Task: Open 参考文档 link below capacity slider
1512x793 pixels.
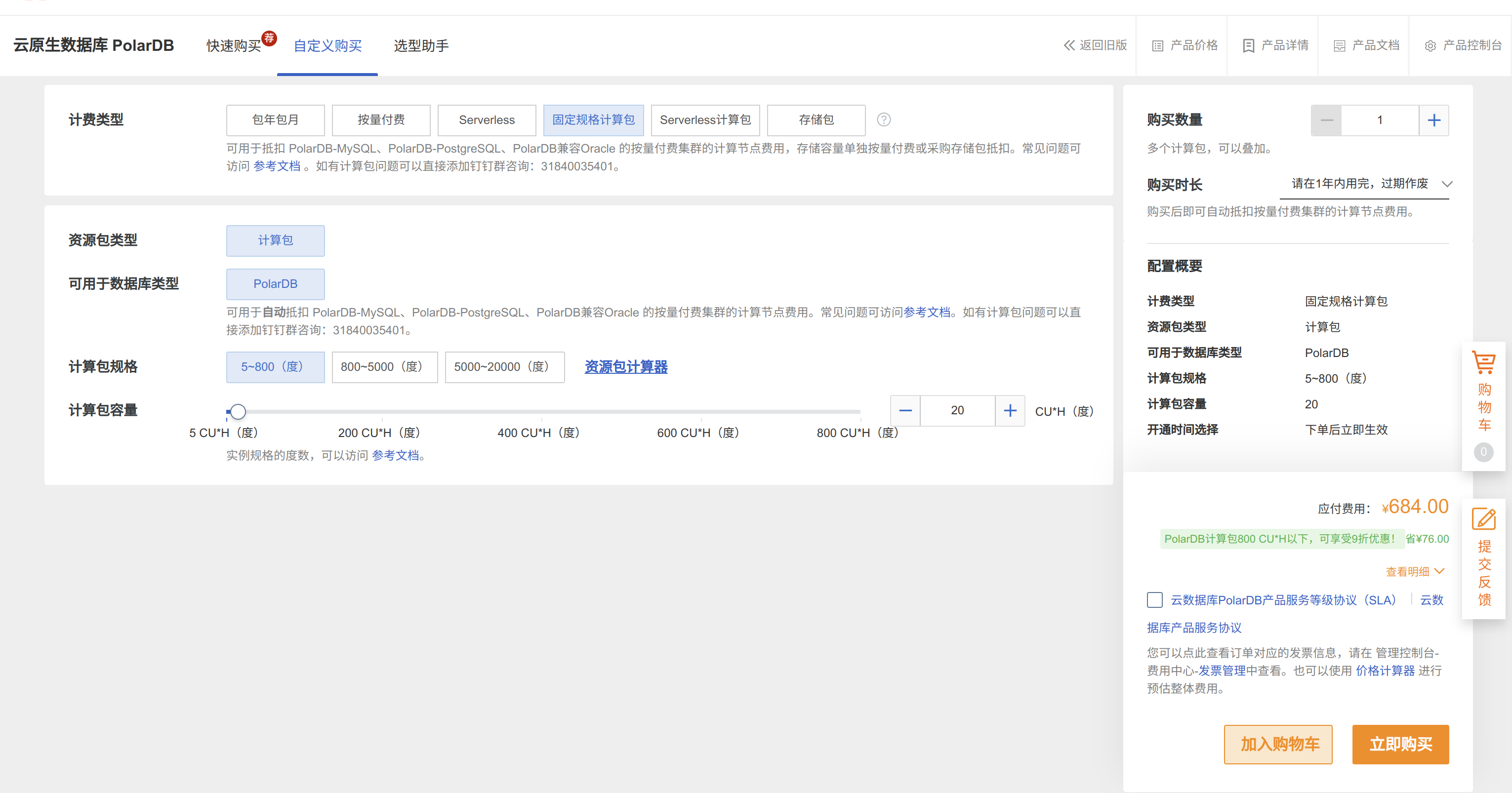Action: [395, 456]
